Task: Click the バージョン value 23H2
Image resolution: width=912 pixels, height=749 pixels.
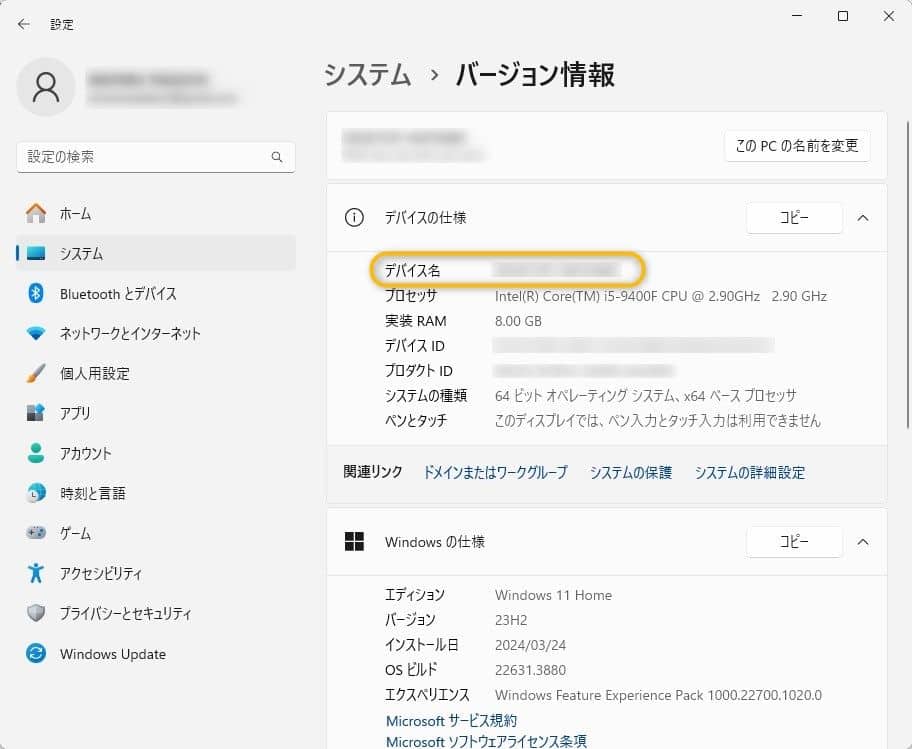Action: (x=511, y=620)
